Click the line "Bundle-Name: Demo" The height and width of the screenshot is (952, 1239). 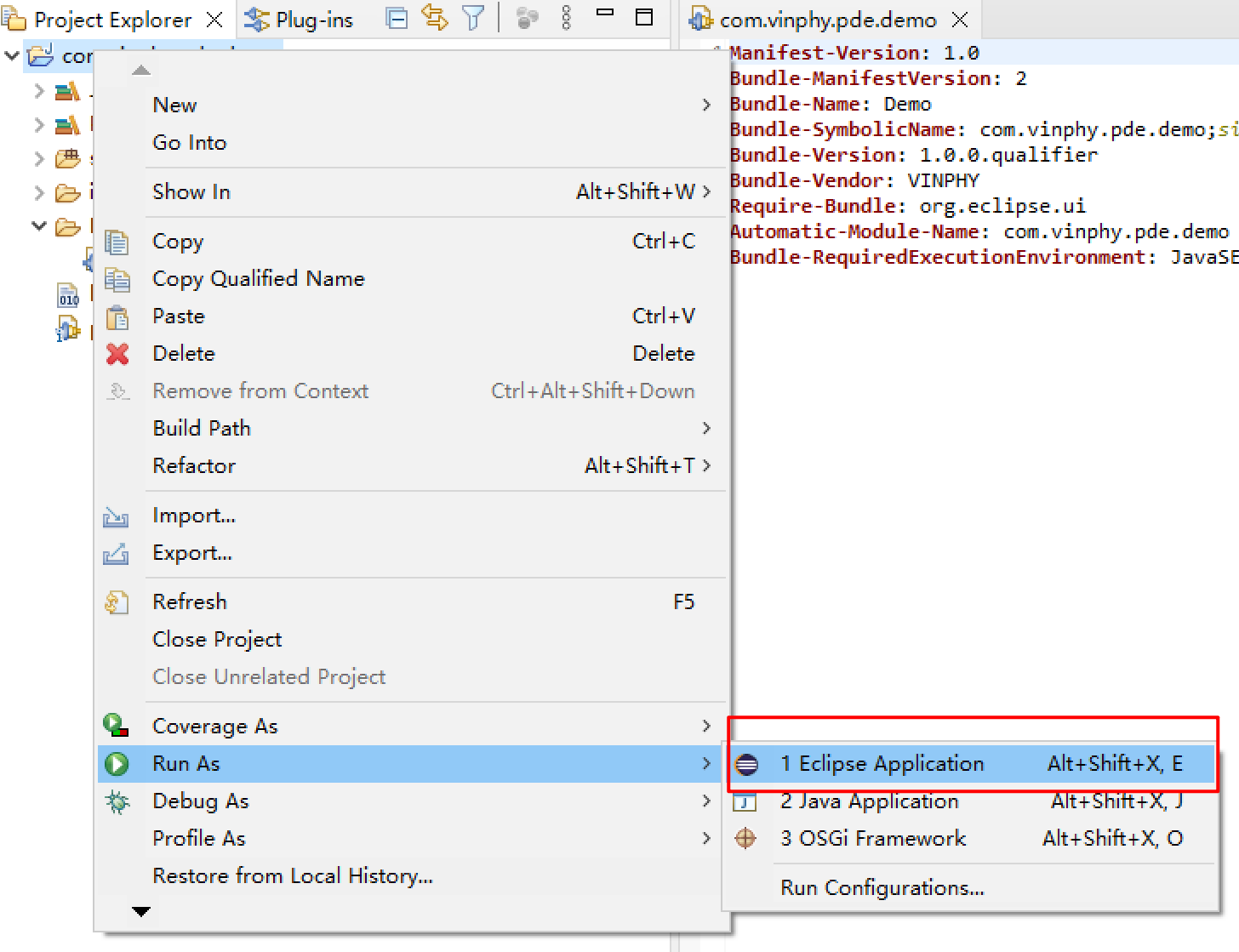pos(831,104)
